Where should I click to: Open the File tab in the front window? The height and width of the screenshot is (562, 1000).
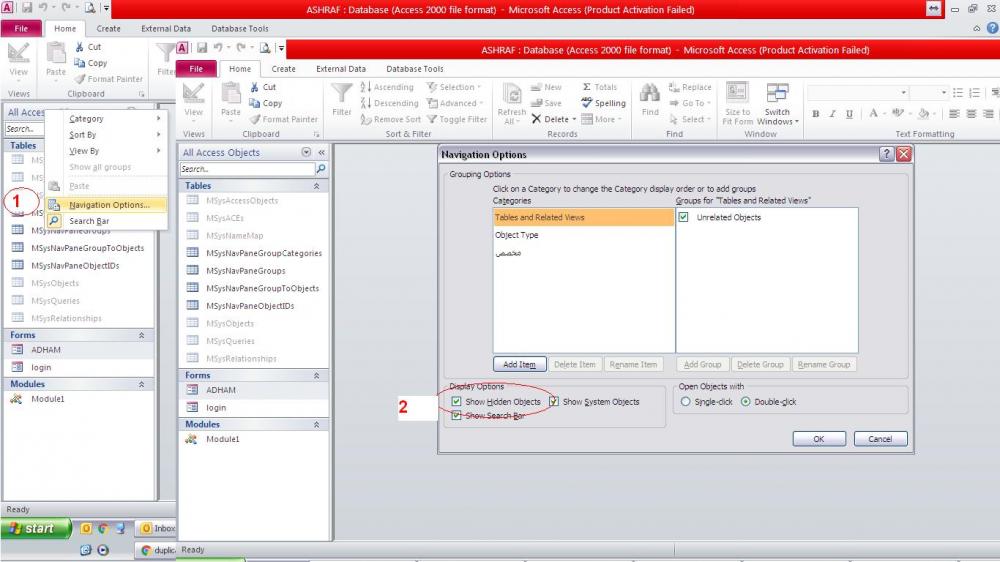[196, 68]
